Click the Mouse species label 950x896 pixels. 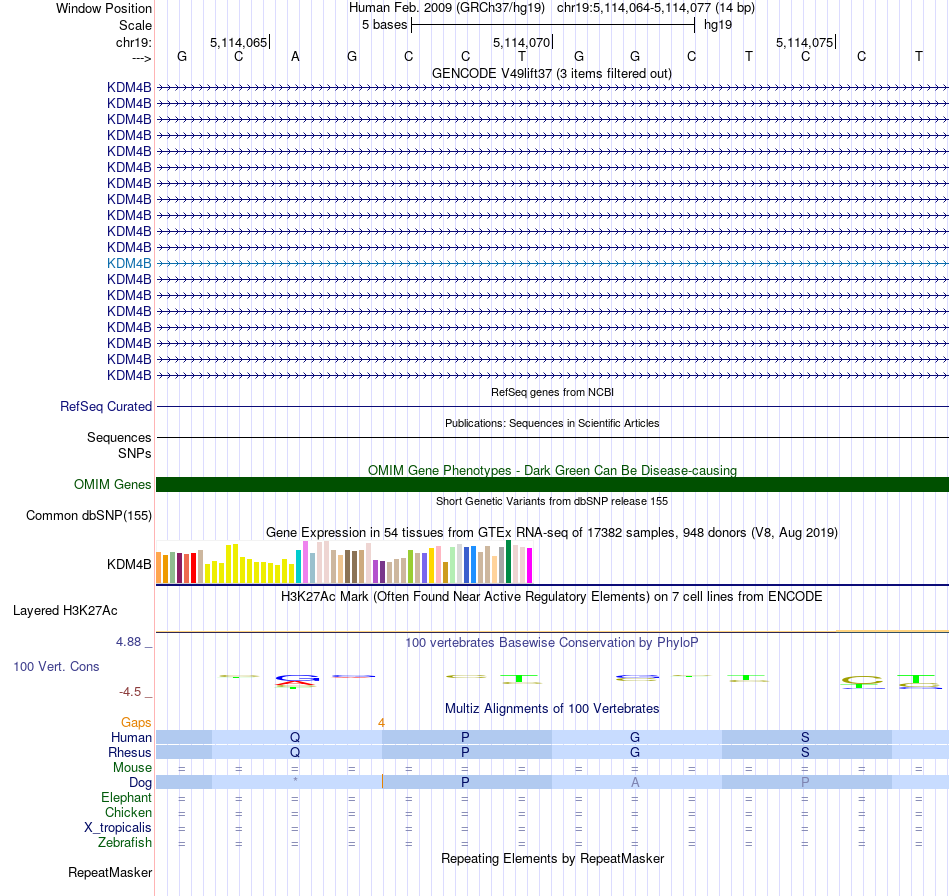coord(132,768)
